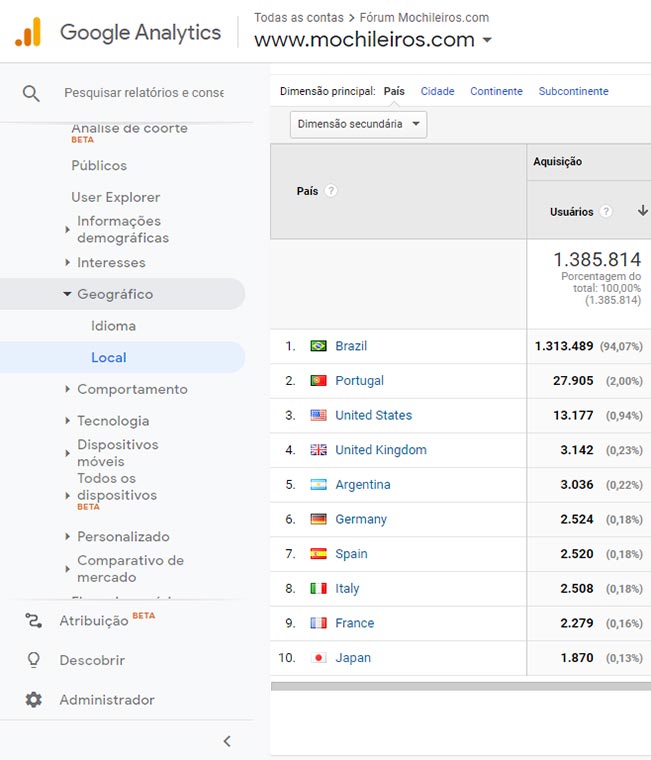
Task: Click the Usuários column header
Action: coord(572,212)
